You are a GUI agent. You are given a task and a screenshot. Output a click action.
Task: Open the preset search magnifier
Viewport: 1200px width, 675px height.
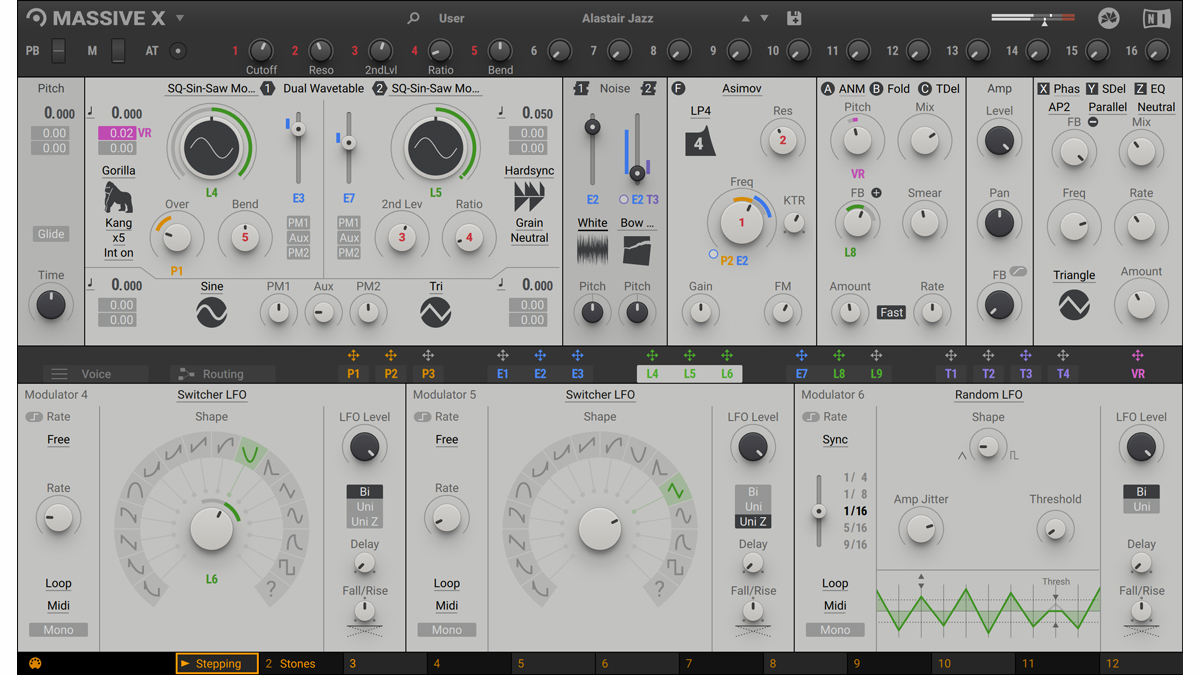pyautogui.click(x=413, y=18)
